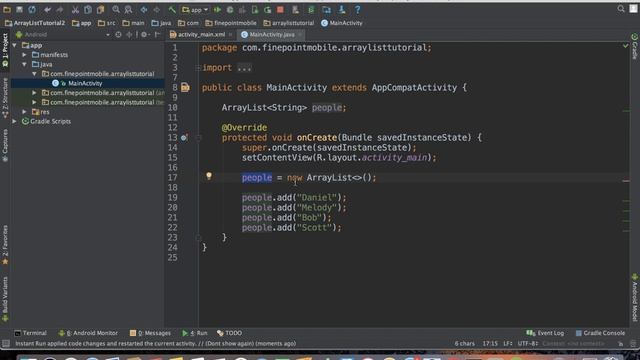
Task: Toggle the Android Model side tab
Action: pyautogui.click(x=634, y=298)
